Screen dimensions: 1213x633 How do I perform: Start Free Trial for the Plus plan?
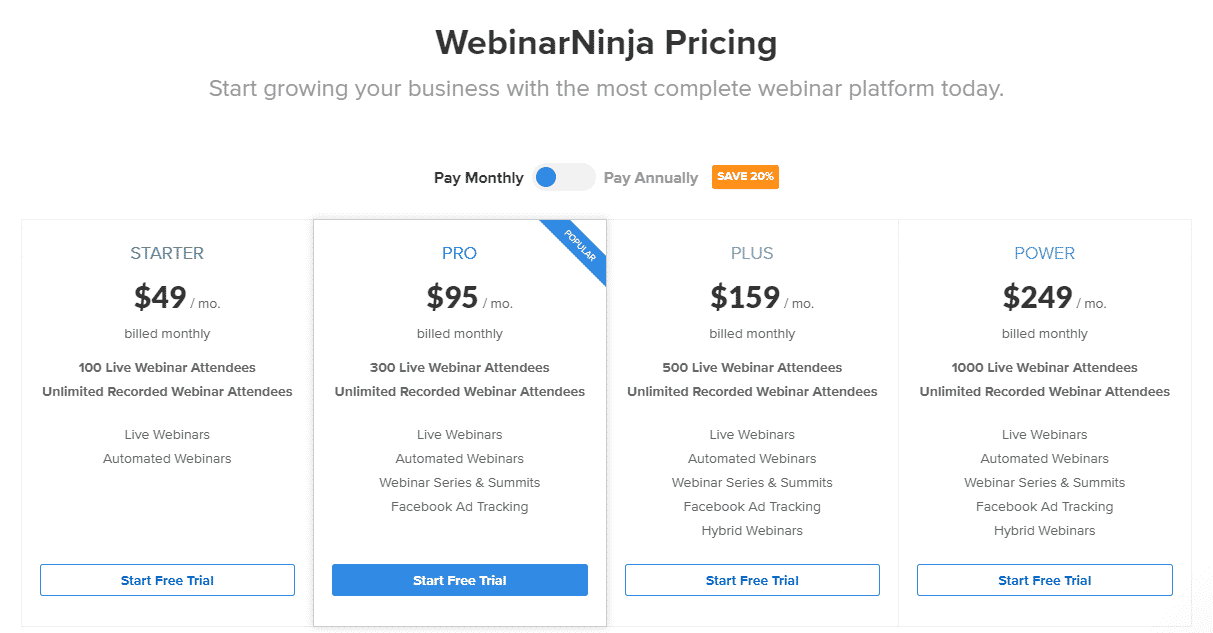pos(752,580)
